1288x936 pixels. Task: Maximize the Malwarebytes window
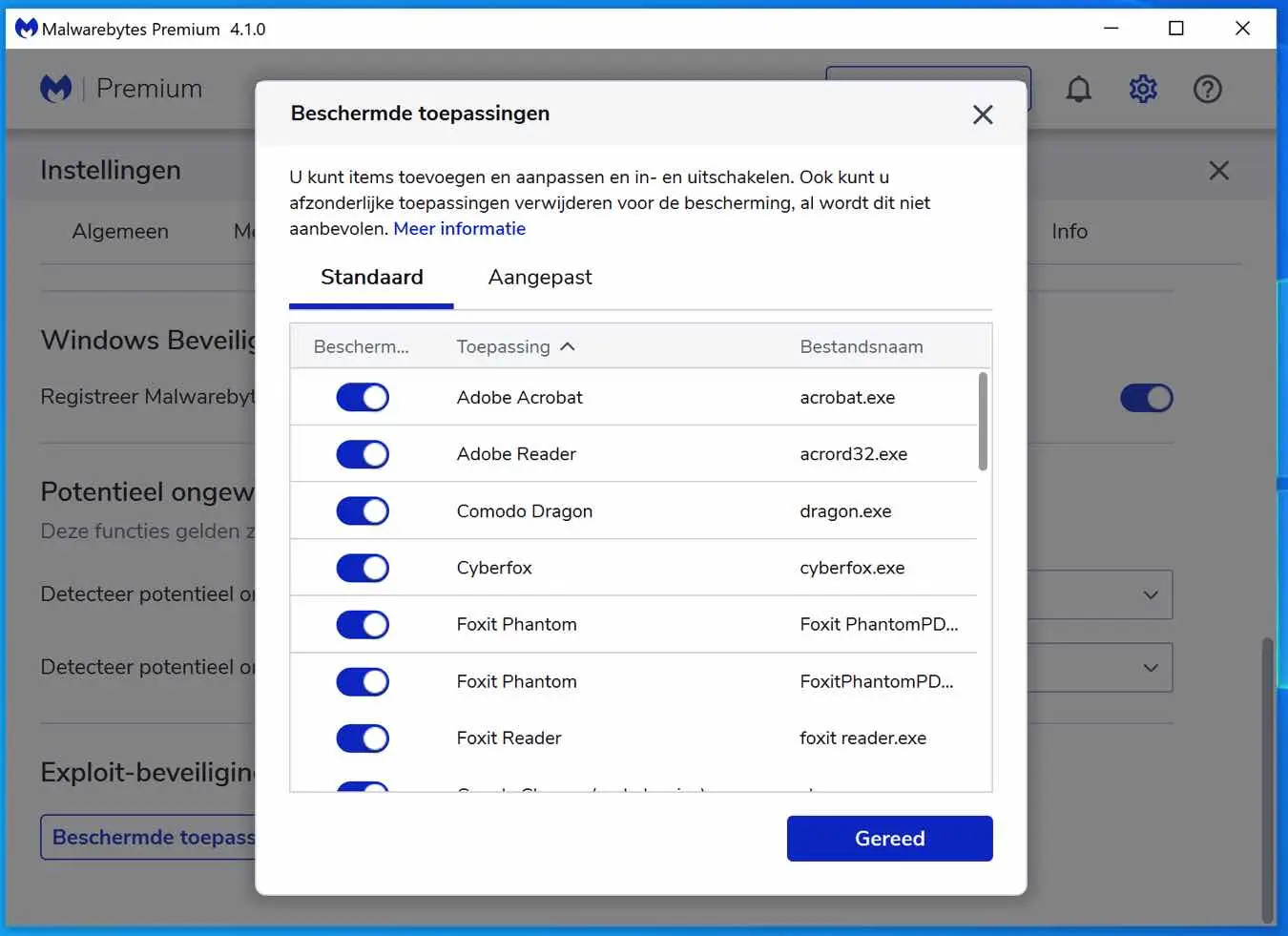coord(1176,29)
